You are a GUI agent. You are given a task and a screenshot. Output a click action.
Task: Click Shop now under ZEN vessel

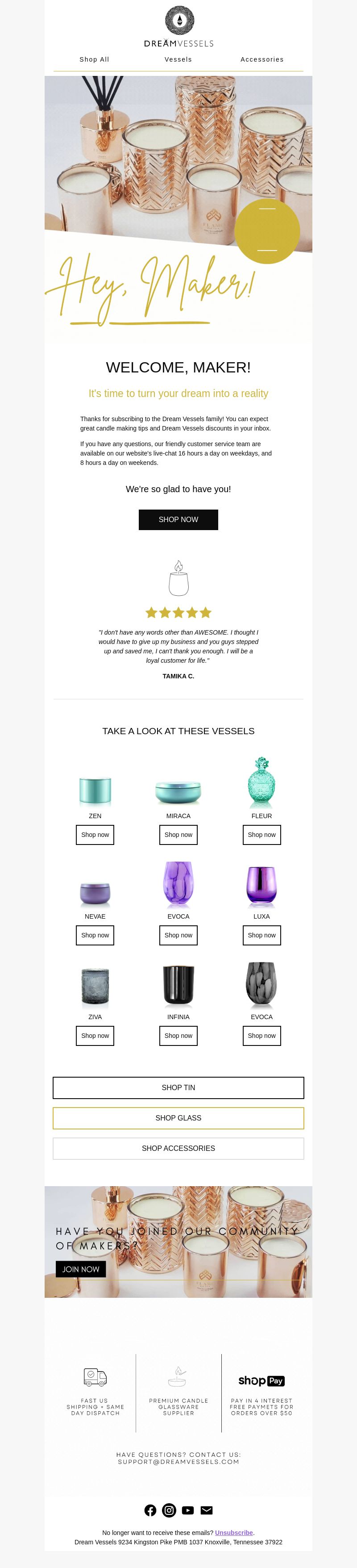pyautogui.click(x=95, y=835)
